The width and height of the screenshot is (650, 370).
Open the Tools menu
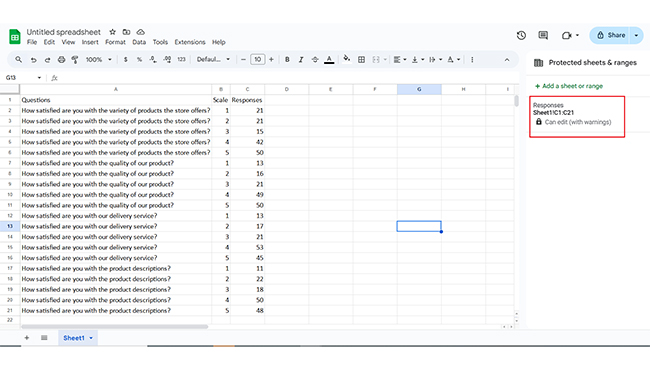click(x=160, y=42)
